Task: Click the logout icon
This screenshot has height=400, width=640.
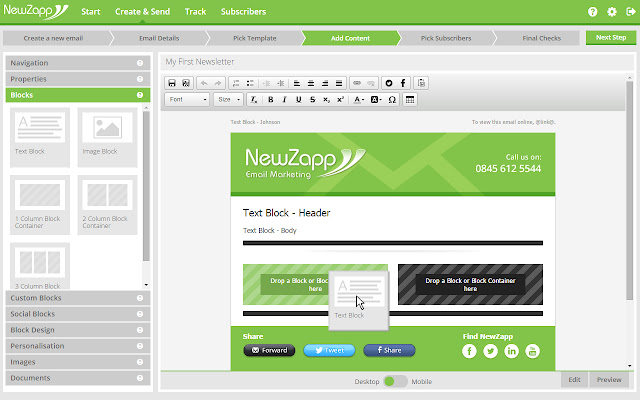Action: (631, 12)
